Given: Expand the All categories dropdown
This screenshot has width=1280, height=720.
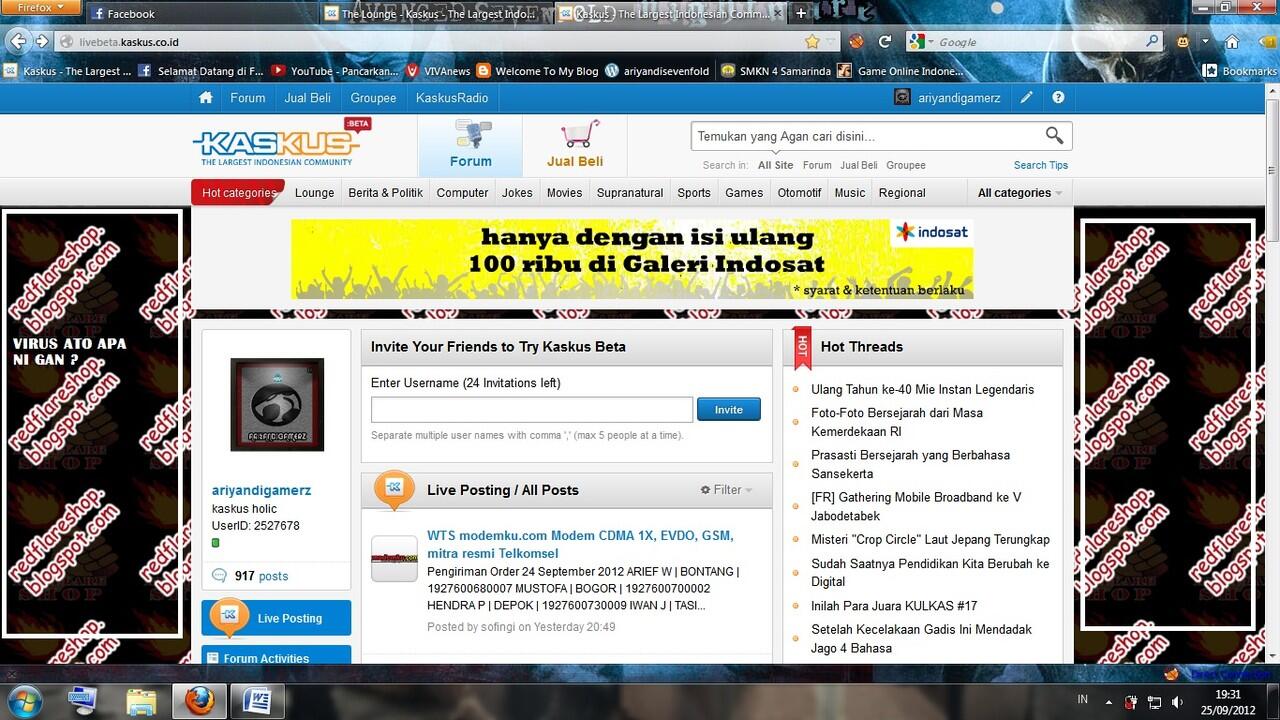Looking at the screenshot, I should coord(1019,193).
